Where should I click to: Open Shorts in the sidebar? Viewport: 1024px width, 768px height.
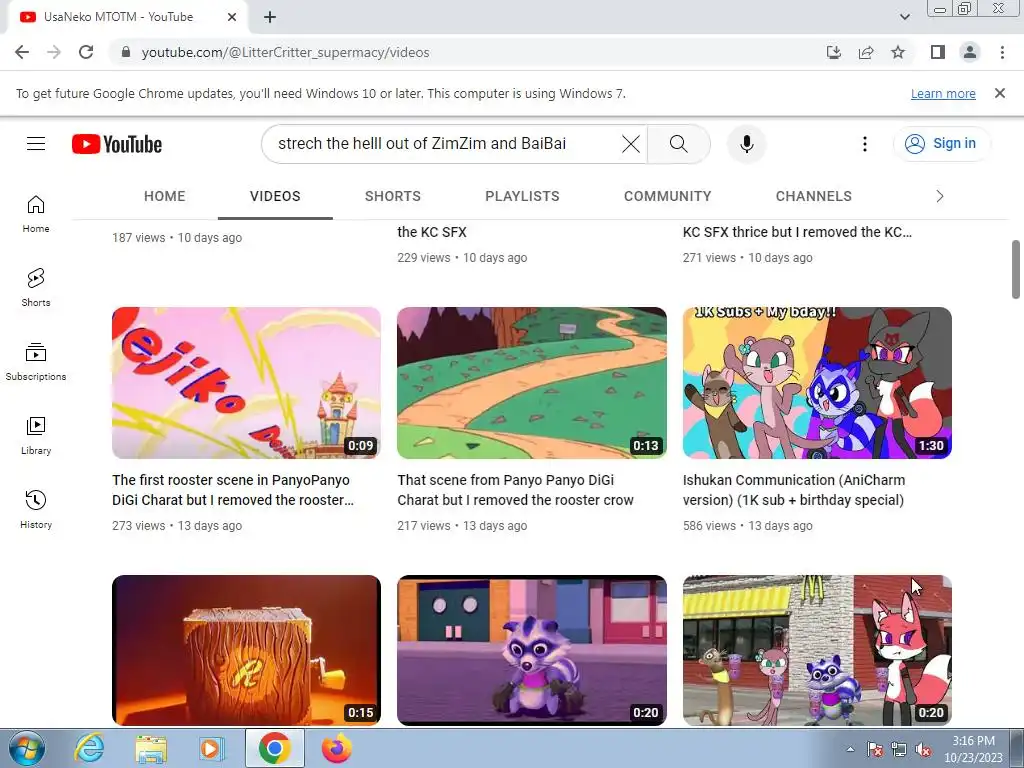36,287
